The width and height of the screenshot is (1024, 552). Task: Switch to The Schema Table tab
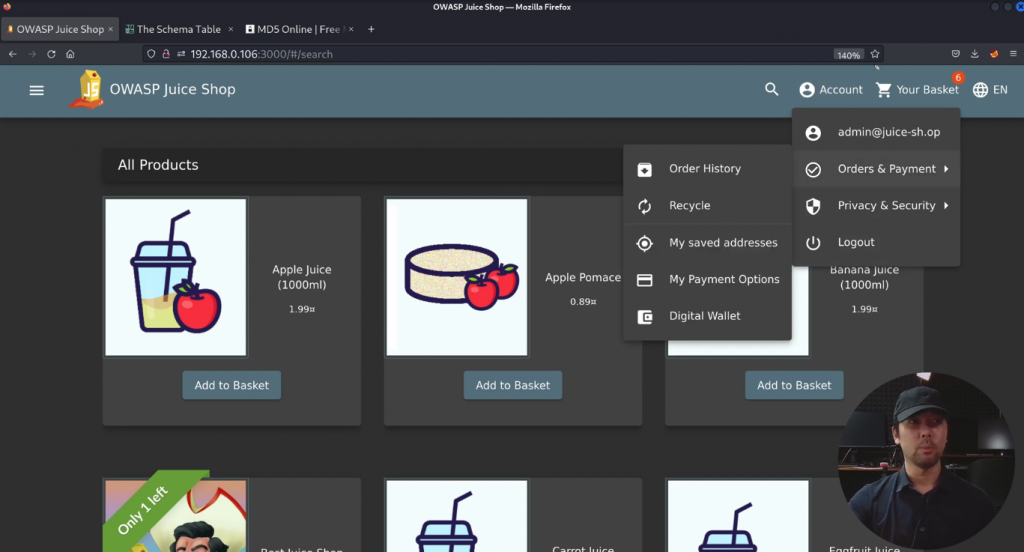coord(179,29)
